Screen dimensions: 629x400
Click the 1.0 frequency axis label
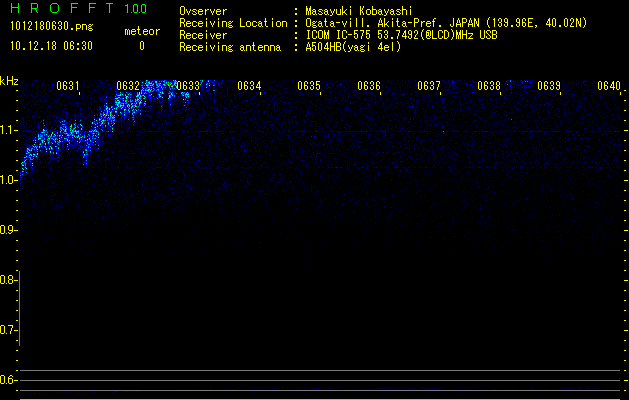coord(8,180)
